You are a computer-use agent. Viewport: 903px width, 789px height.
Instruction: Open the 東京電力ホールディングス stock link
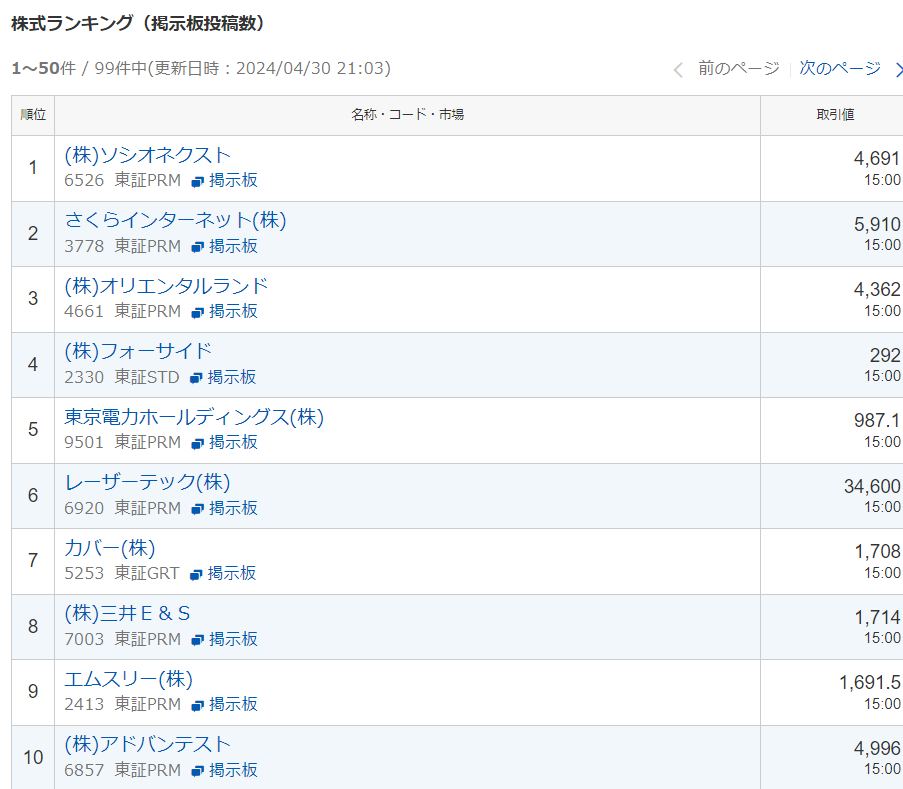[194, 417]
